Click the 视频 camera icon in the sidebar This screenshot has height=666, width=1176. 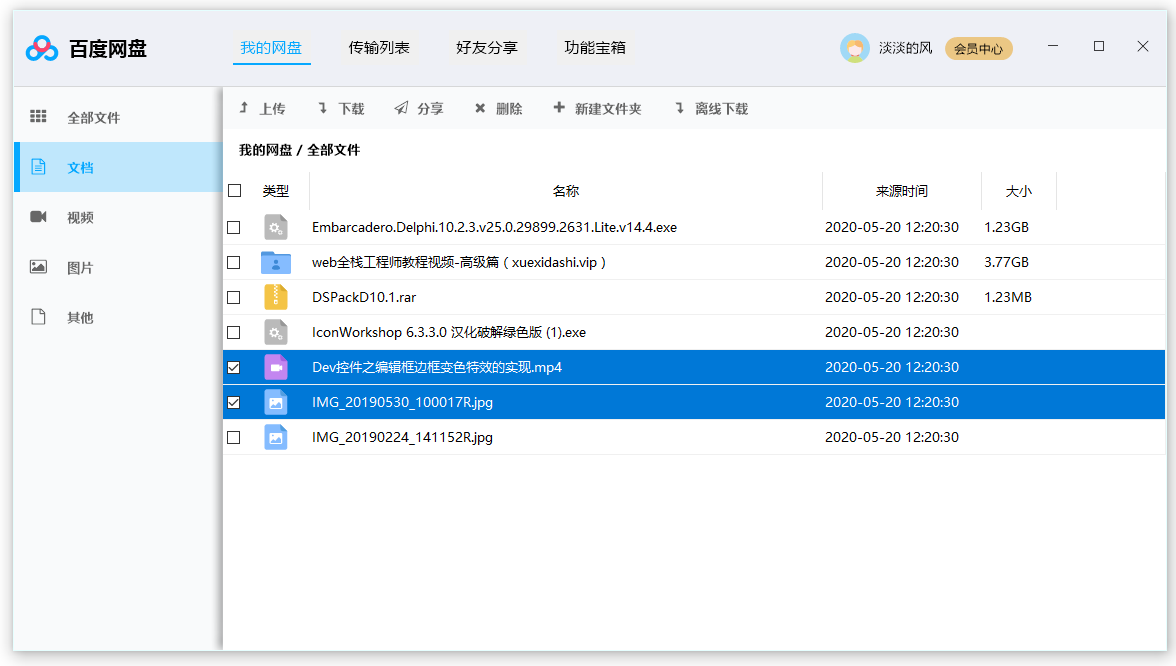pyautogui.click(x=38, y=217)
